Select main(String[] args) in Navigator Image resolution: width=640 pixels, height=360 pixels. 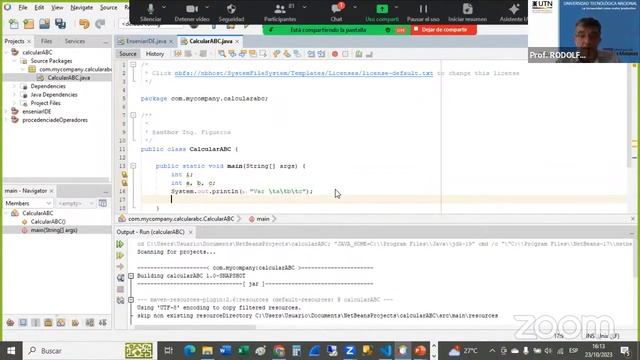(x=54, y=230)
